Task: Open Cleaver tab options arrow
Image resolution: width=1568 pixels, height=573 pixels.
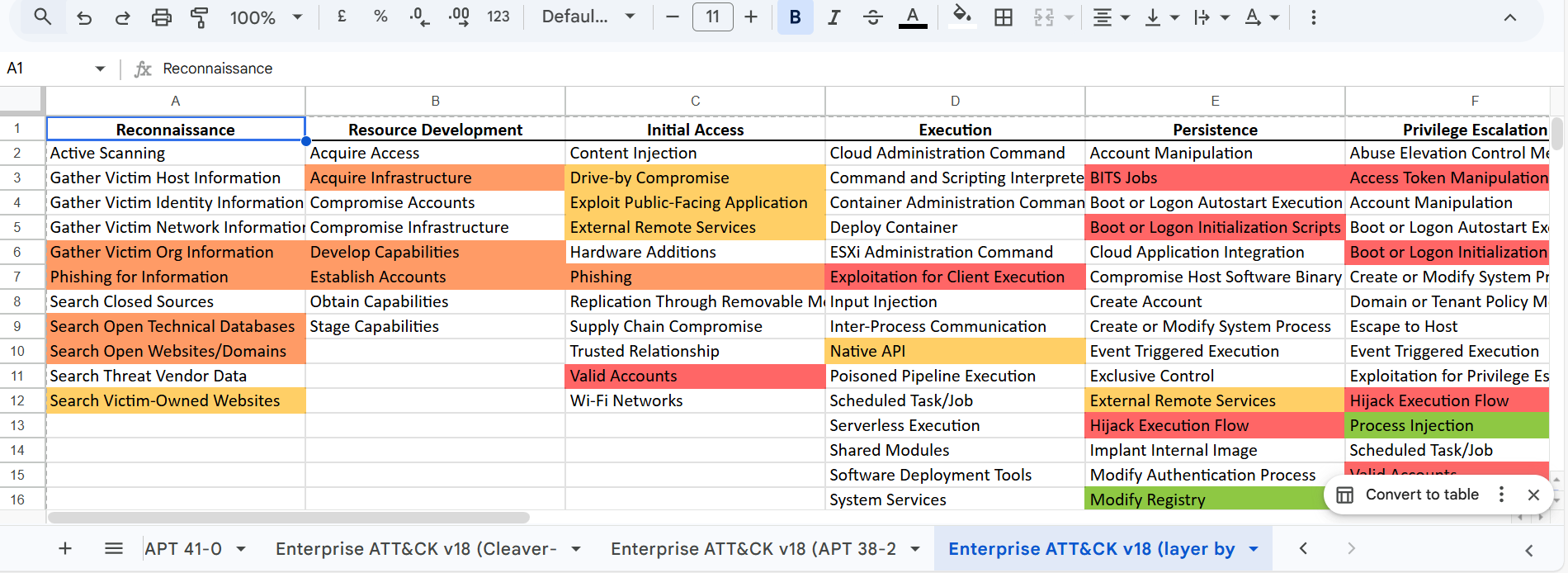Action: coord(576,549)
